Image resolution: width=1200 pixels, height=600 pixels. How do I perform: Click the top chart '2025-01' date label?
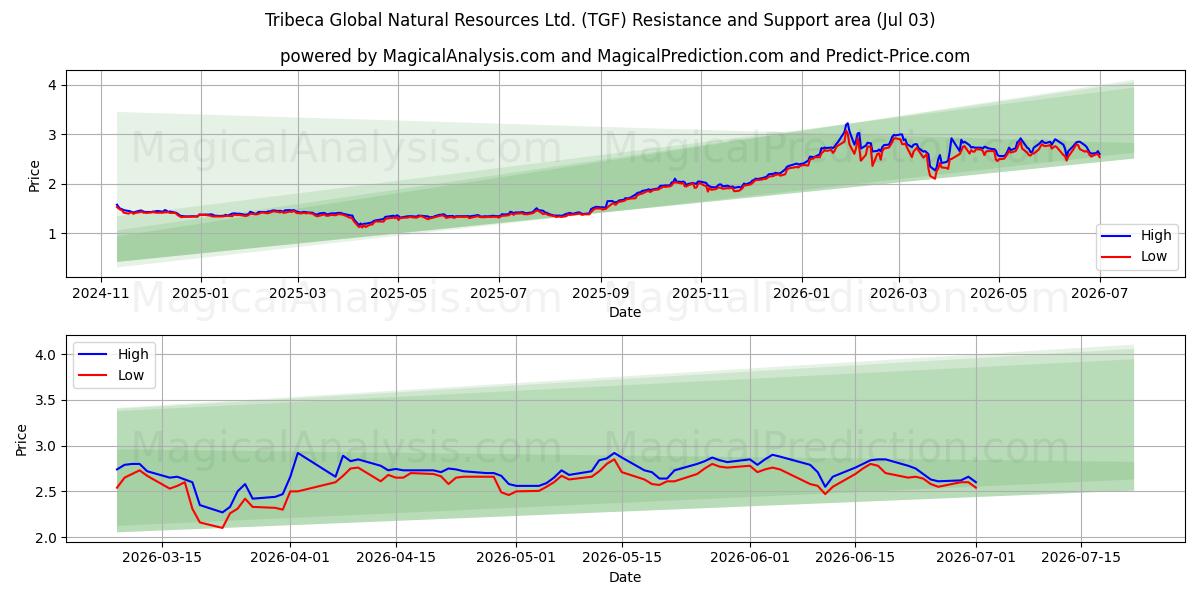coord(201,294)
